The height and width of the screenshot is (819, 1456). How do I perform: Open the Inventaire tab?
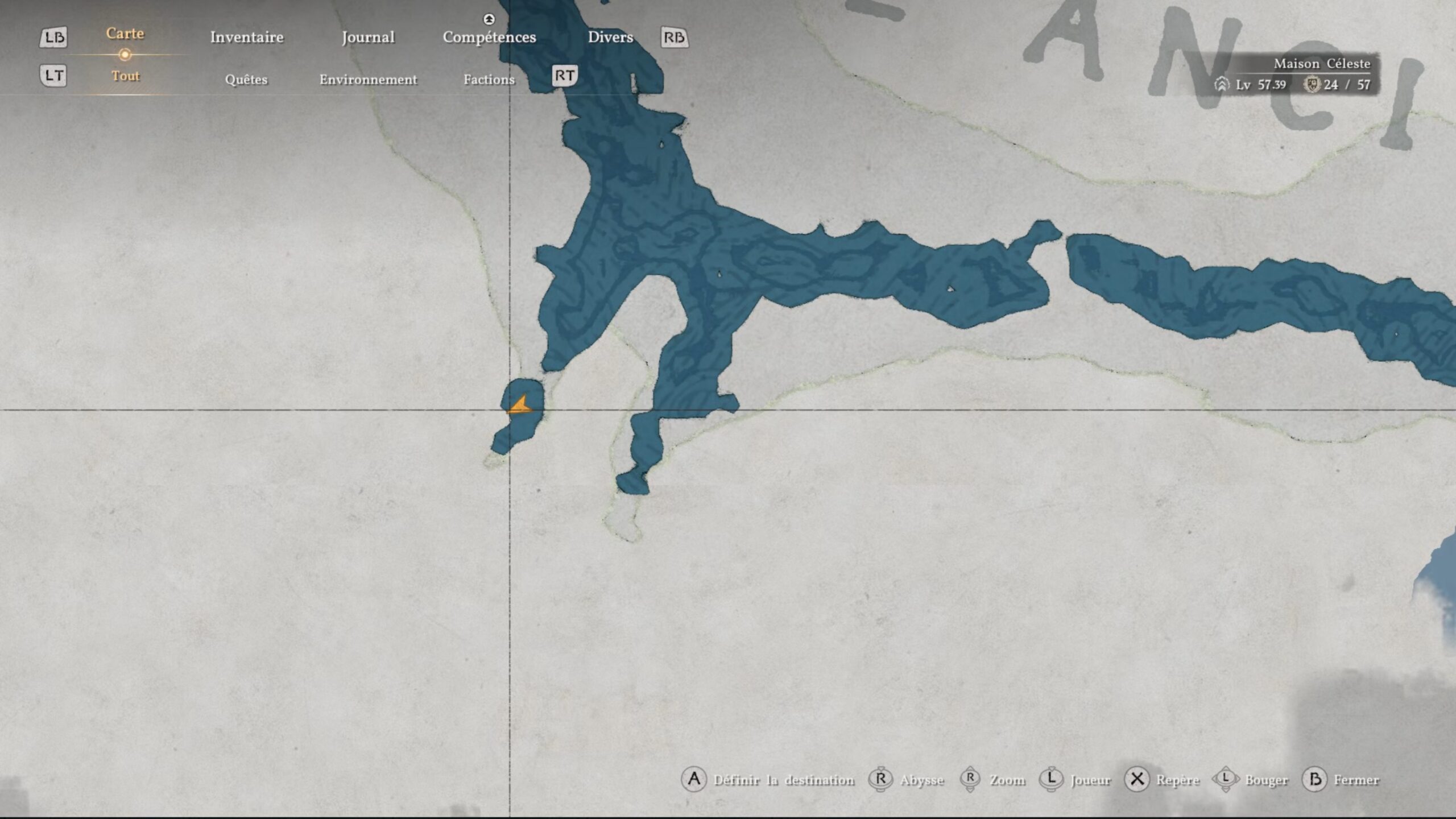click(x=247, y=38)
